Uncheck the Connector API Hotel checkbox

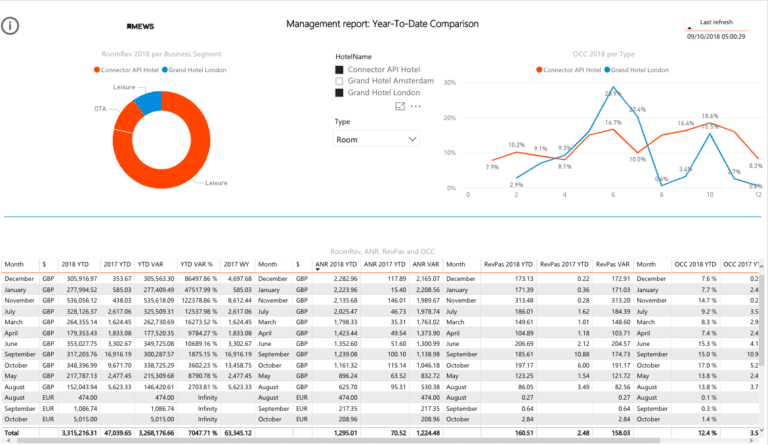click(339, 70)
